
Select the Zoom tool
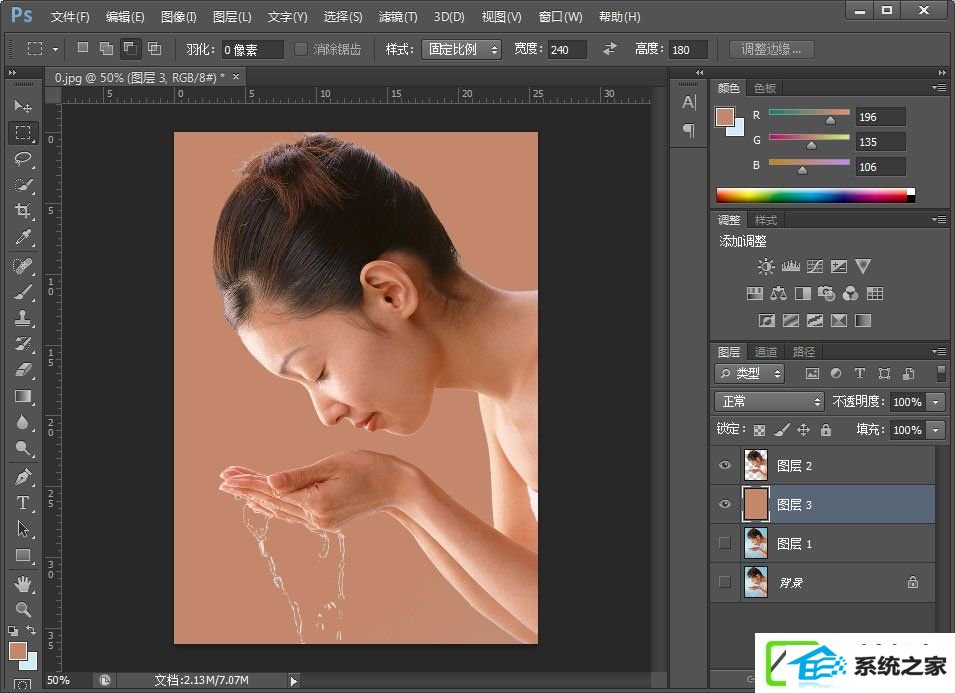[23, 609]
